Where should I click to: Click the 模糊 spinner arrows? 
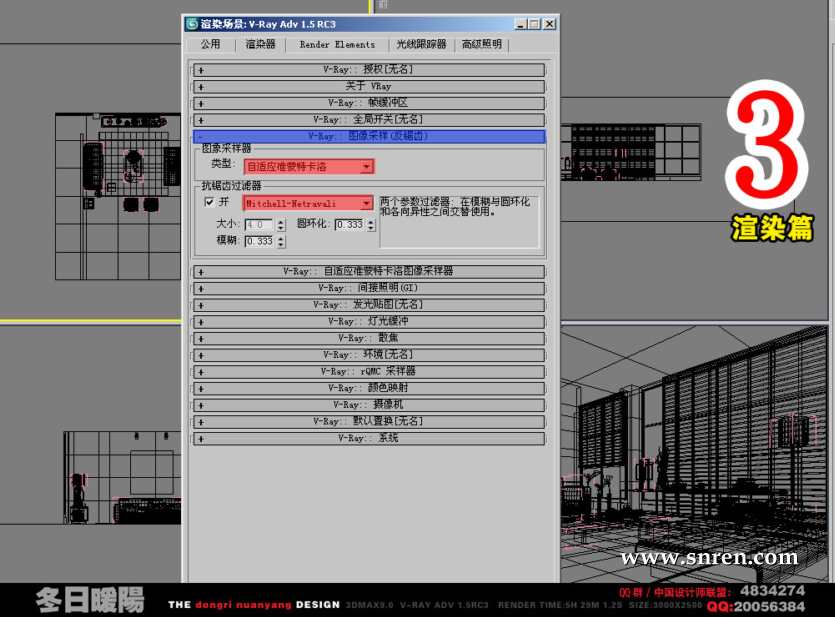[x=281, y=242]
